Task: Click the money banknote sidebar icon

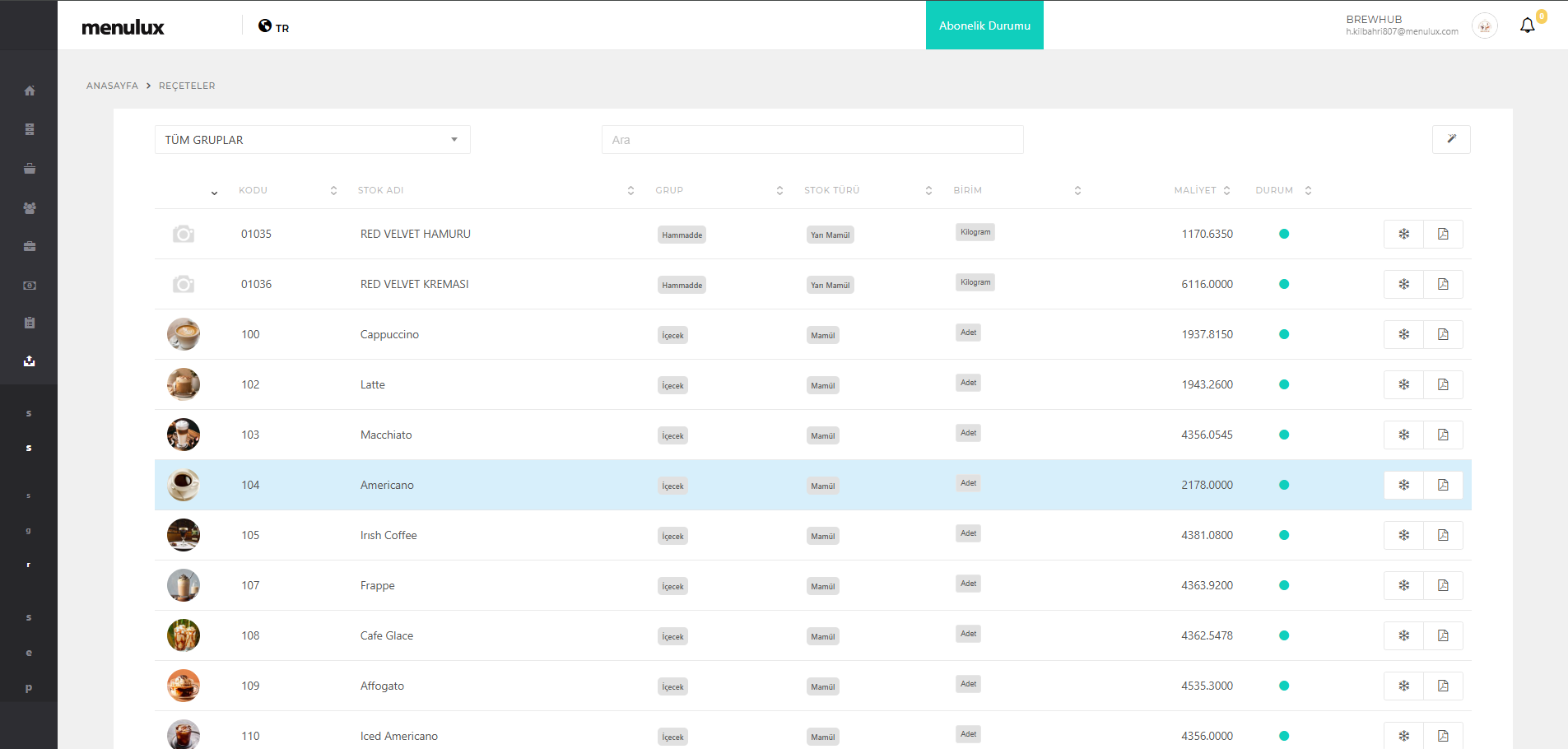Action: (30, 286)
